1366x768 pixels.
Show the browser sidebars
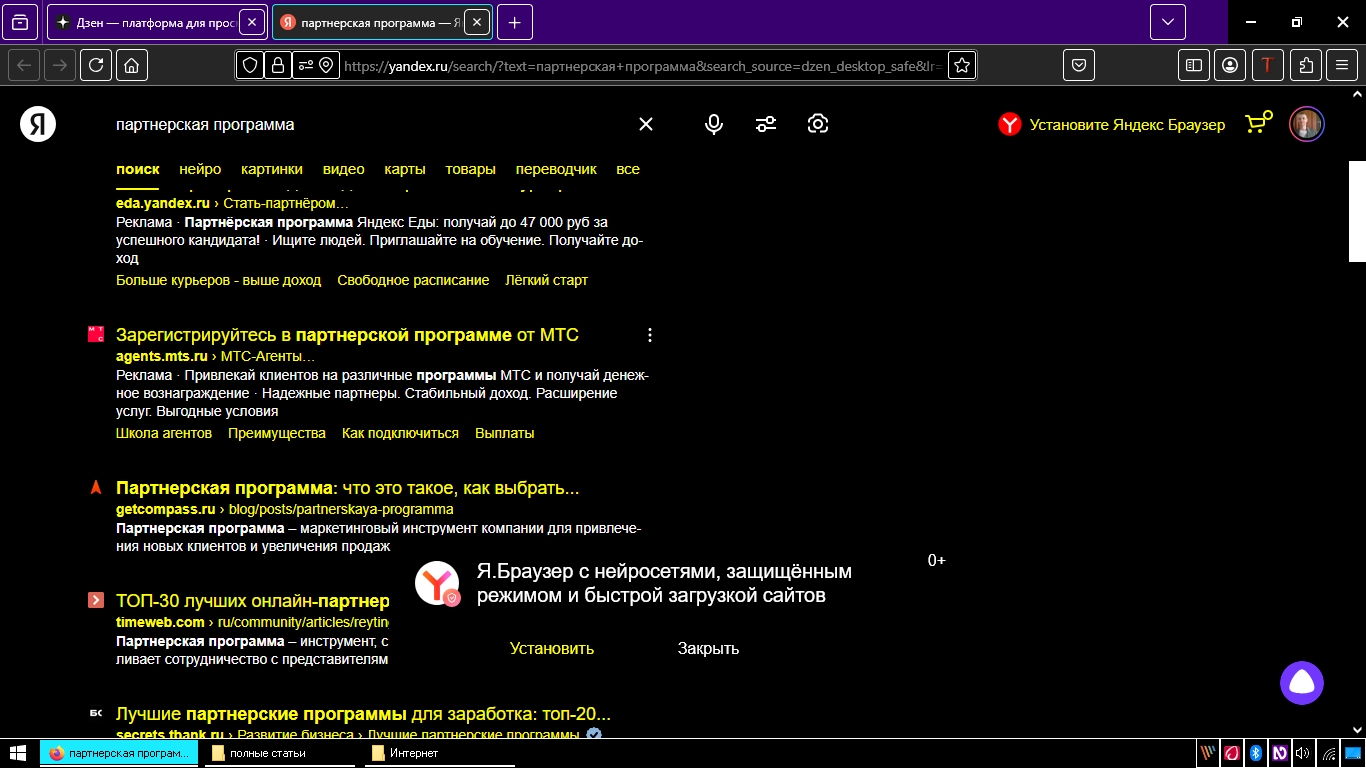pos(1194,66)
